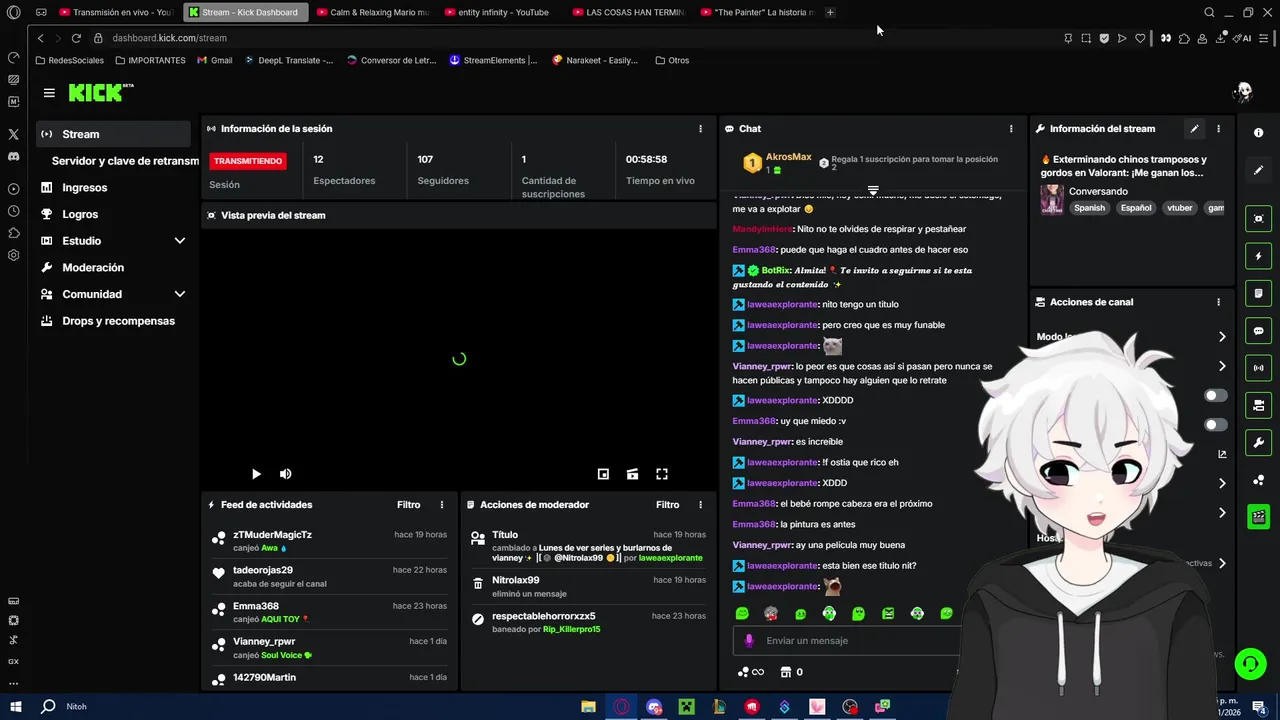The width and height of the screenshot is (1280, 720).
Task: Click the address bar dashboard.kick.com/stream
Action: pyautogui.click(x=170, y=38)
